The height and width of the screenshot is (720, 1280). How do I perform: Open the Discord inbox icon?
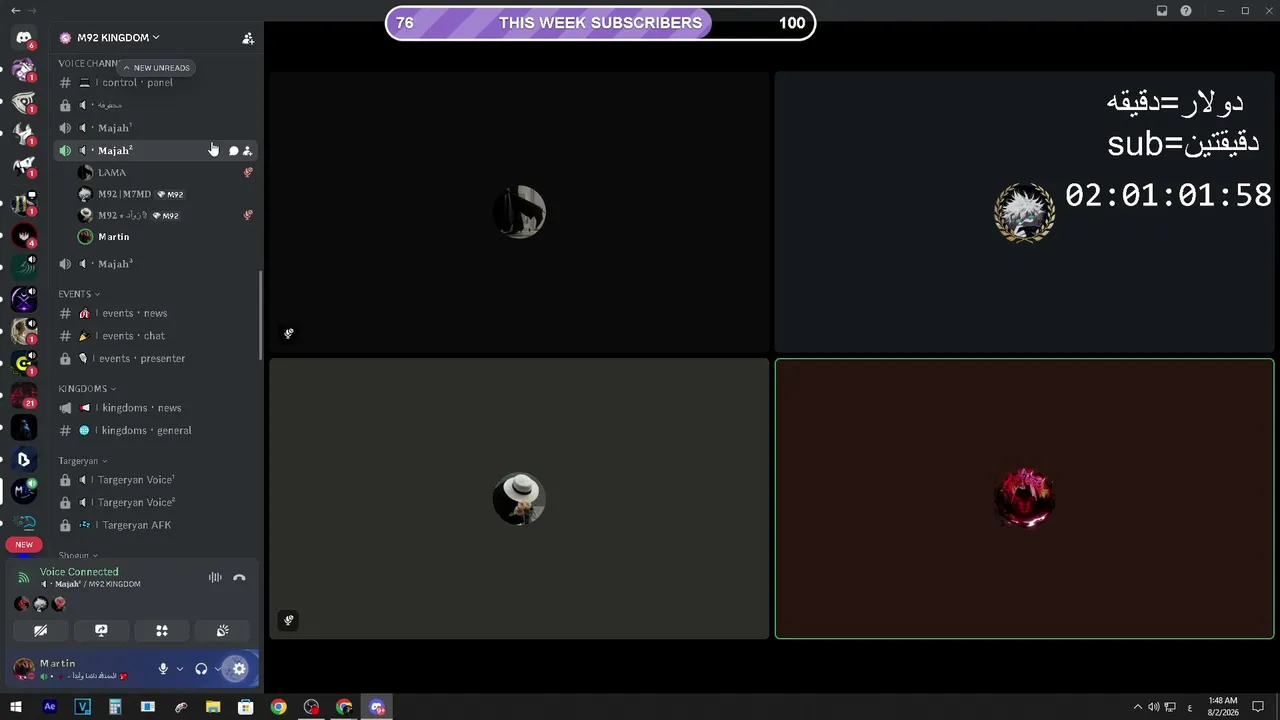pos(1162,11)
